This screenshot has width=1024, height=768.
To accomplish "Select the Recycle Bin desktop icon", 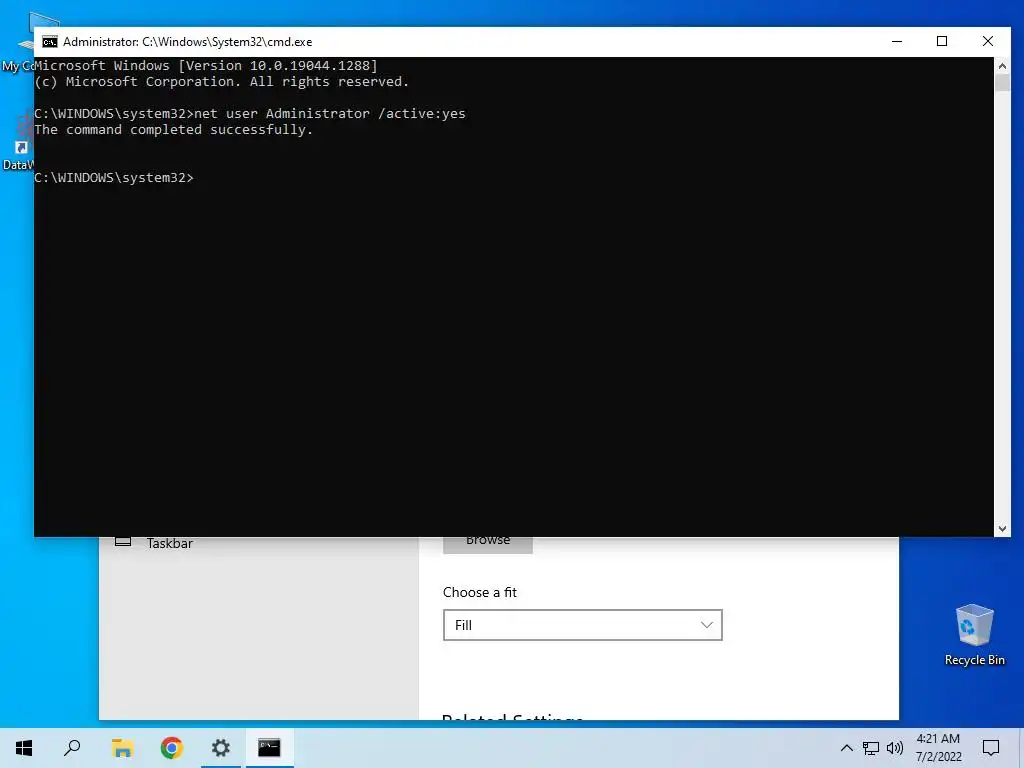I will click(974, 634).
